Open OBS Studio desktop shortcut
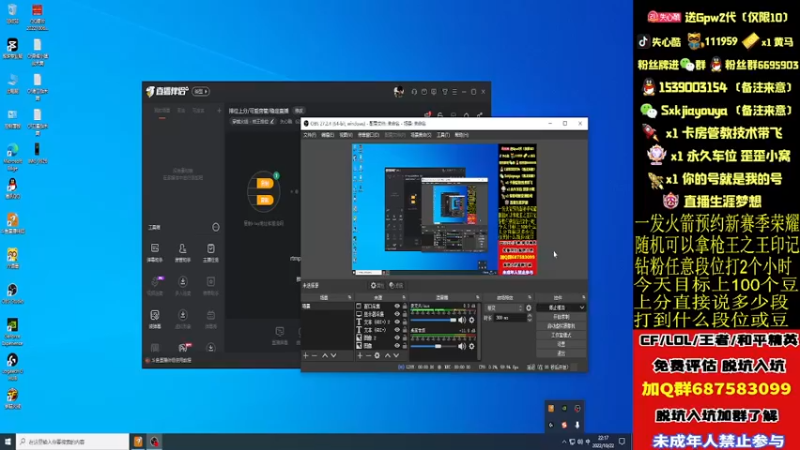The width and height of the screenshot is (800, 450). 12,293
